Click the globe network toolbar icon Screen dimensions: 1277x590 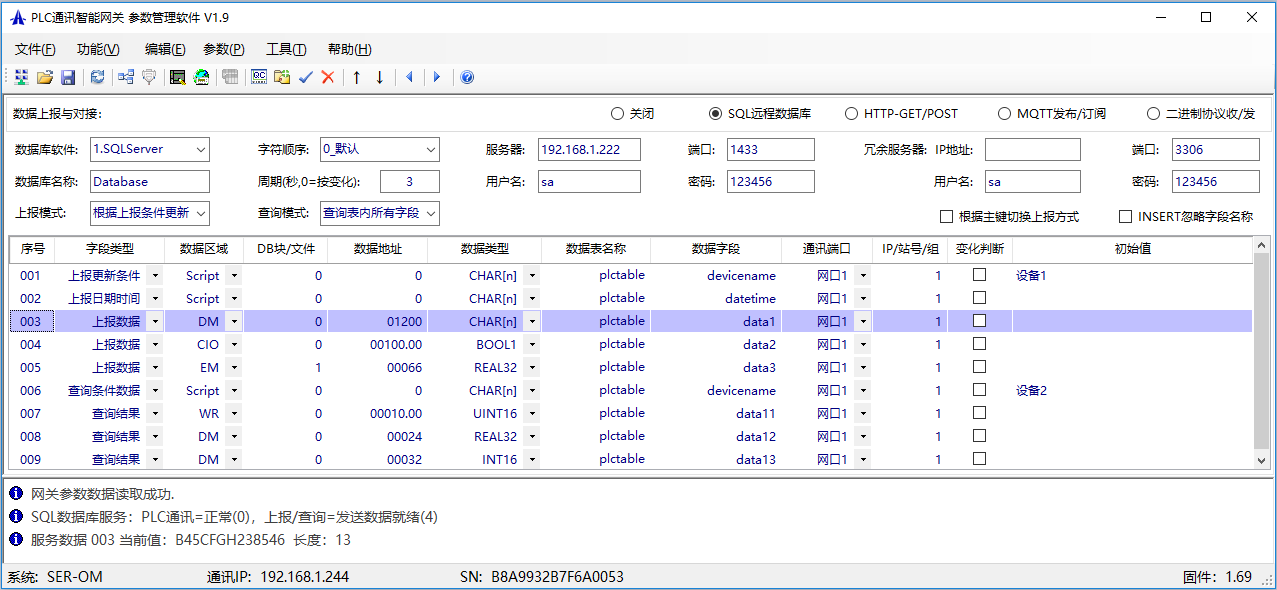[201, 77]
